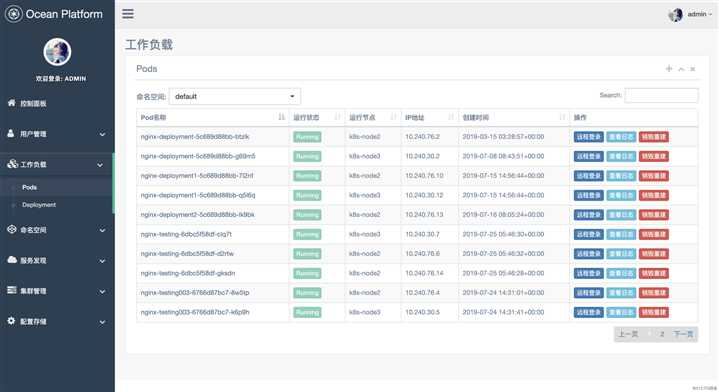Click the Ocean Platform logo icon
This screenshot has height=392, width=719.
pyautogui.click(x=13, y=14)
